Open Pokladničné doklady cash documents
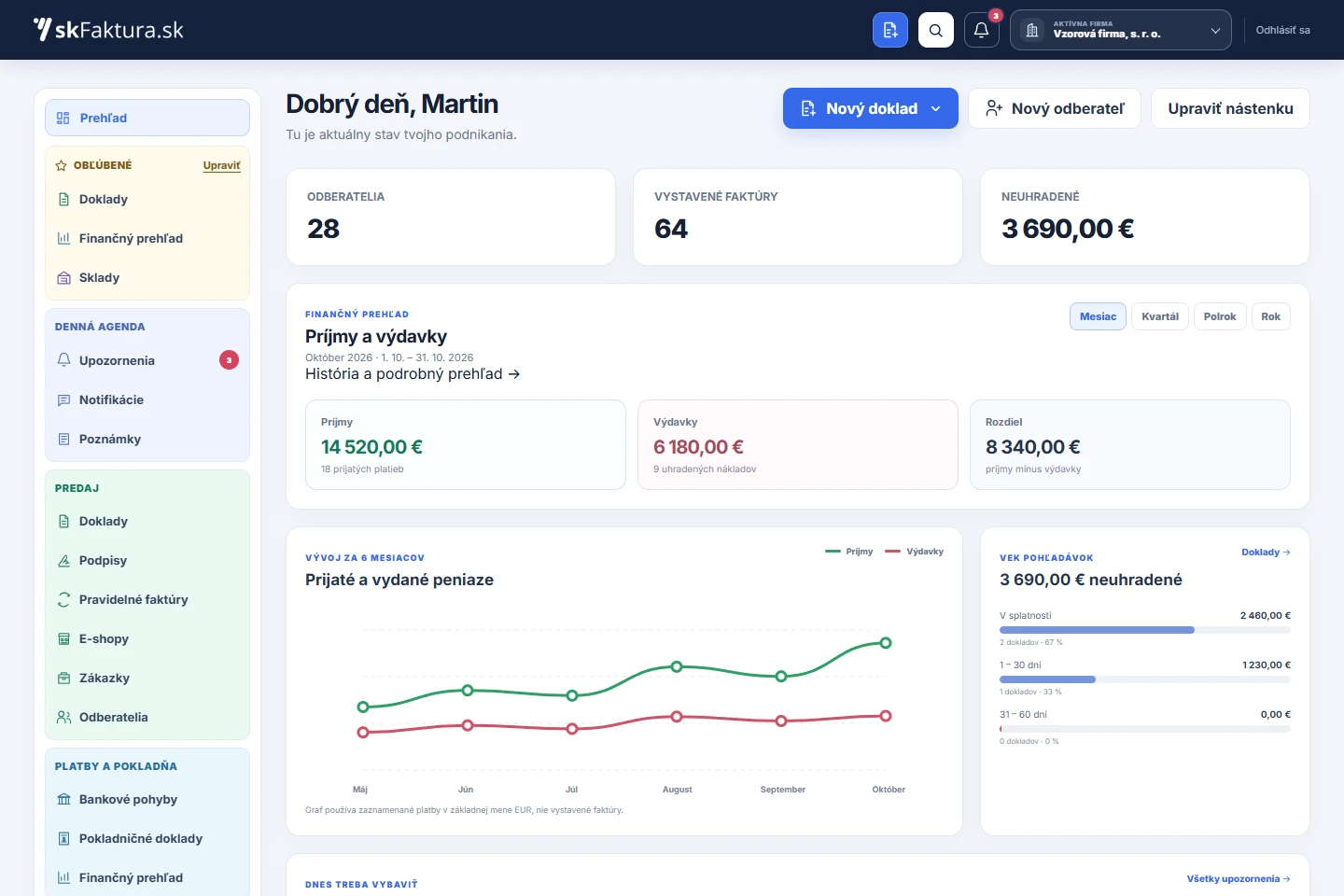 click(x=147, y=838)
